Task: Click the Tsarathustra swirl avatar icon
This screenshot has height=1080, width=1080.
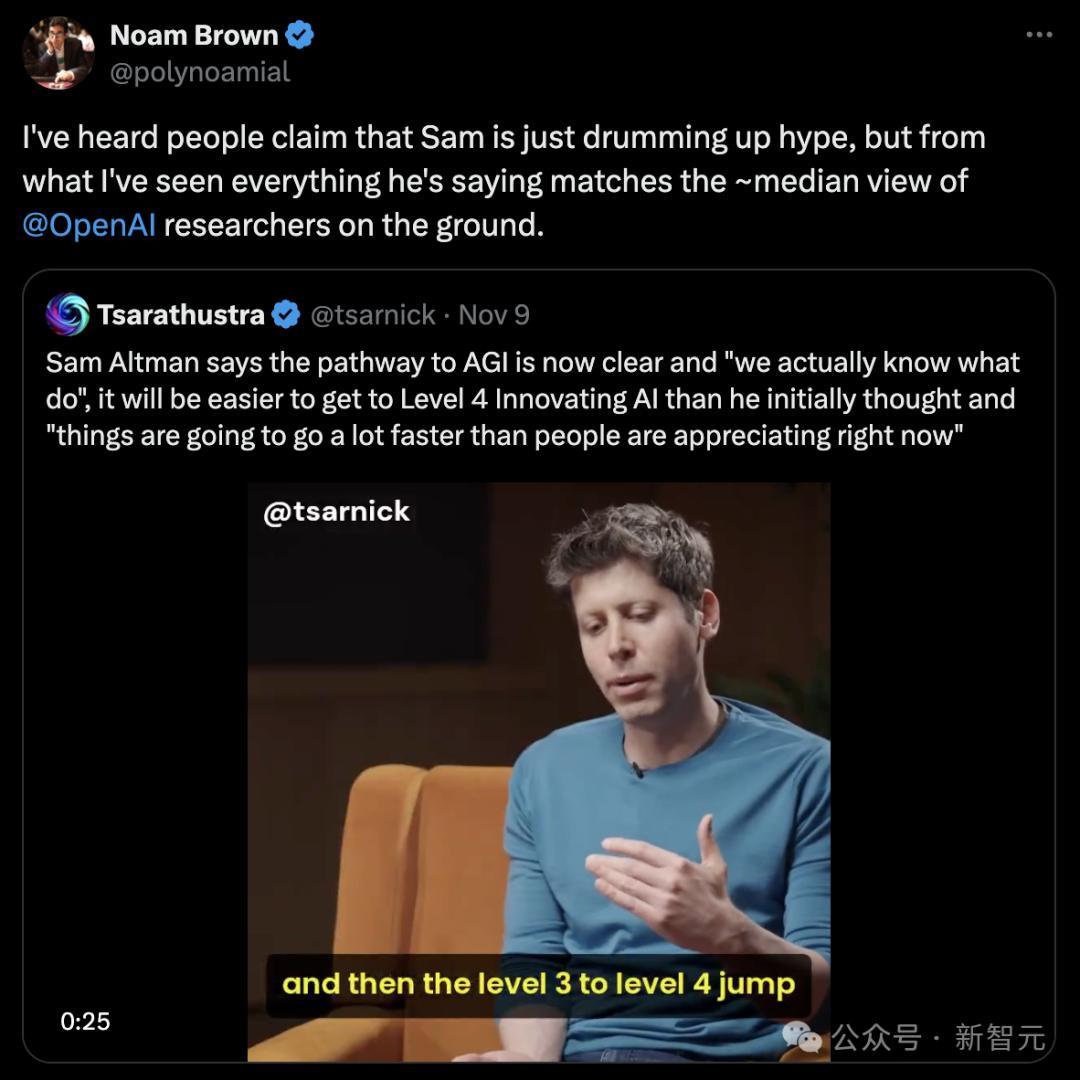Action: pyautogui.click(x=67, y=314)
